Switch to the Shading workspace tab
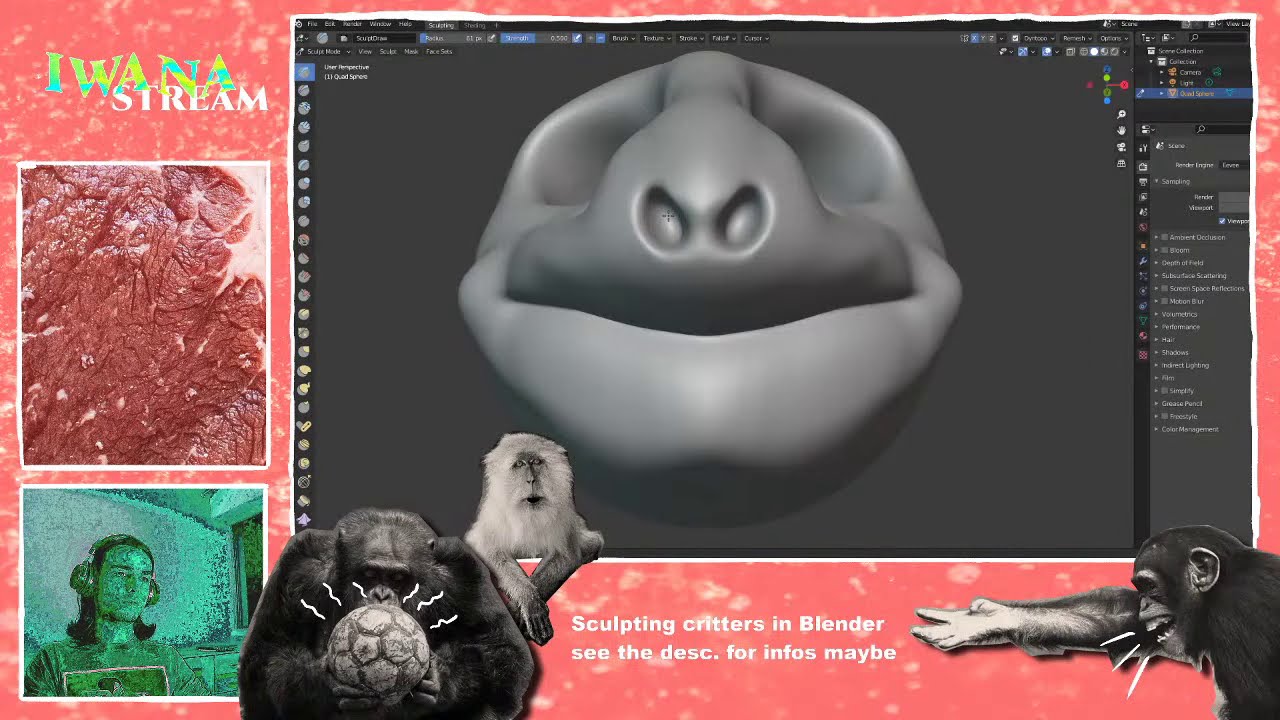1280x720 pixels. tap(474, 25)
